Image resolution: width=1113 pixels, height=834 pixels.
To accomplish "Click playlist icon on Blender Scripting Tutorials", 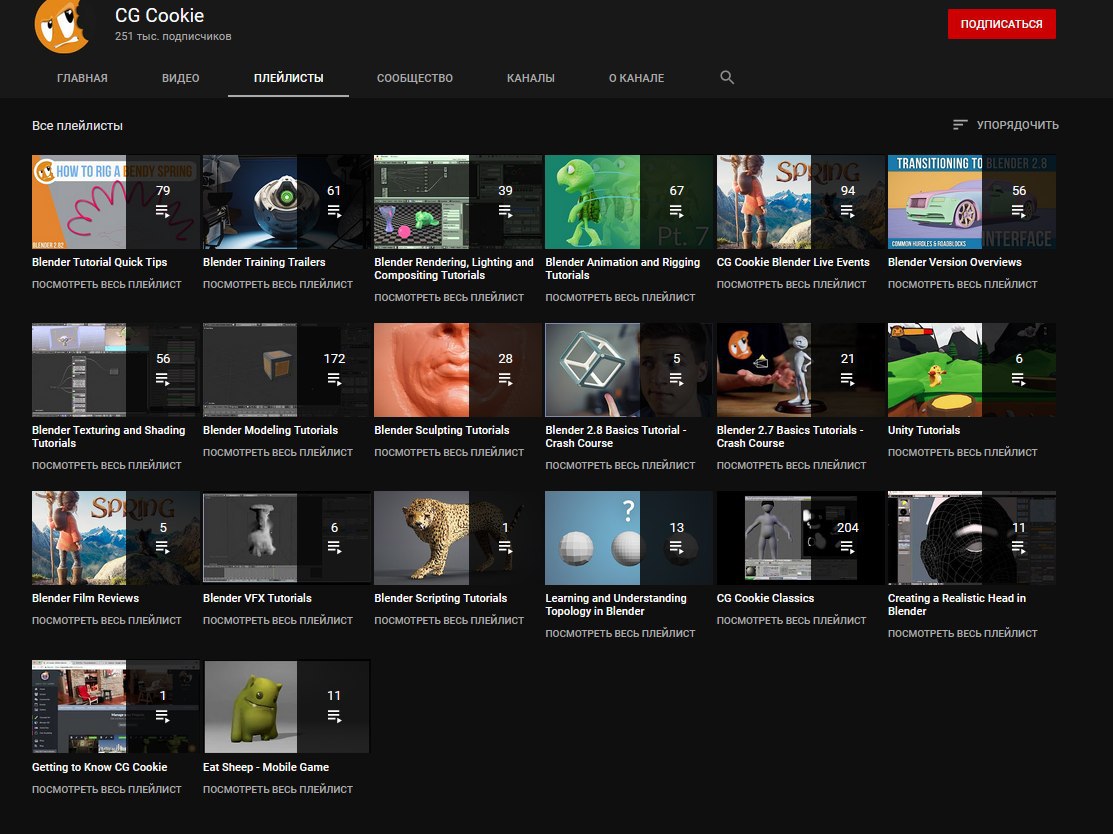I will point(505,548).
